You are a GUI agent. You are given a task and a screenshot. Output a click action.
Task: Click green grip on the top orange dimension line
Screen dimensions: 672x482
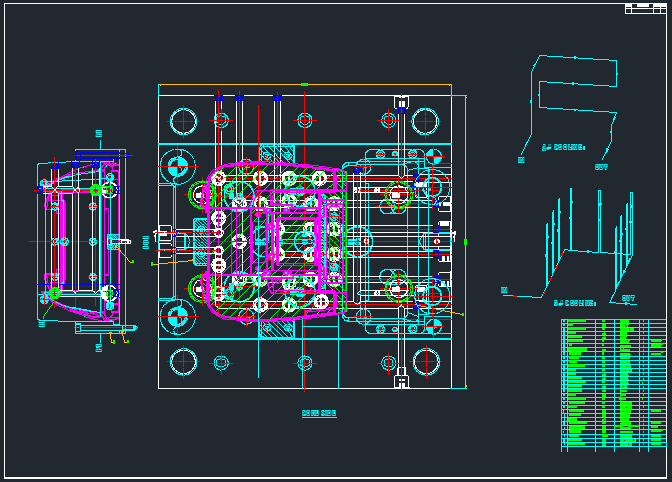[x=304, y=84]
